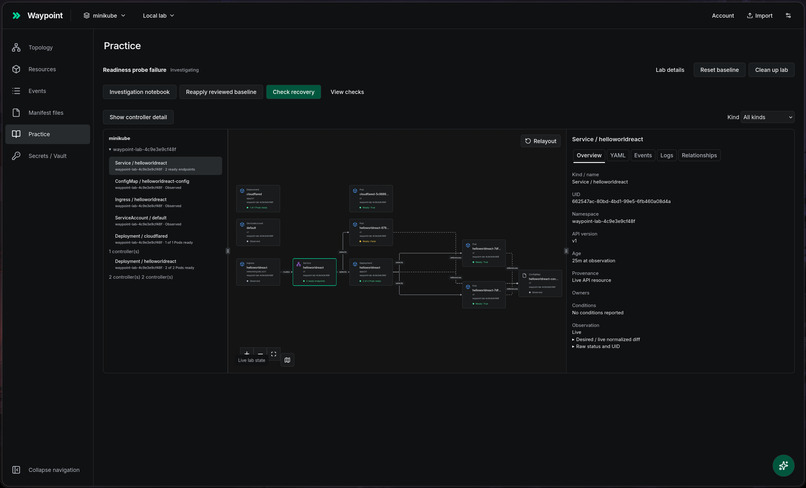Switch to the YAML tab

(617, 155)
